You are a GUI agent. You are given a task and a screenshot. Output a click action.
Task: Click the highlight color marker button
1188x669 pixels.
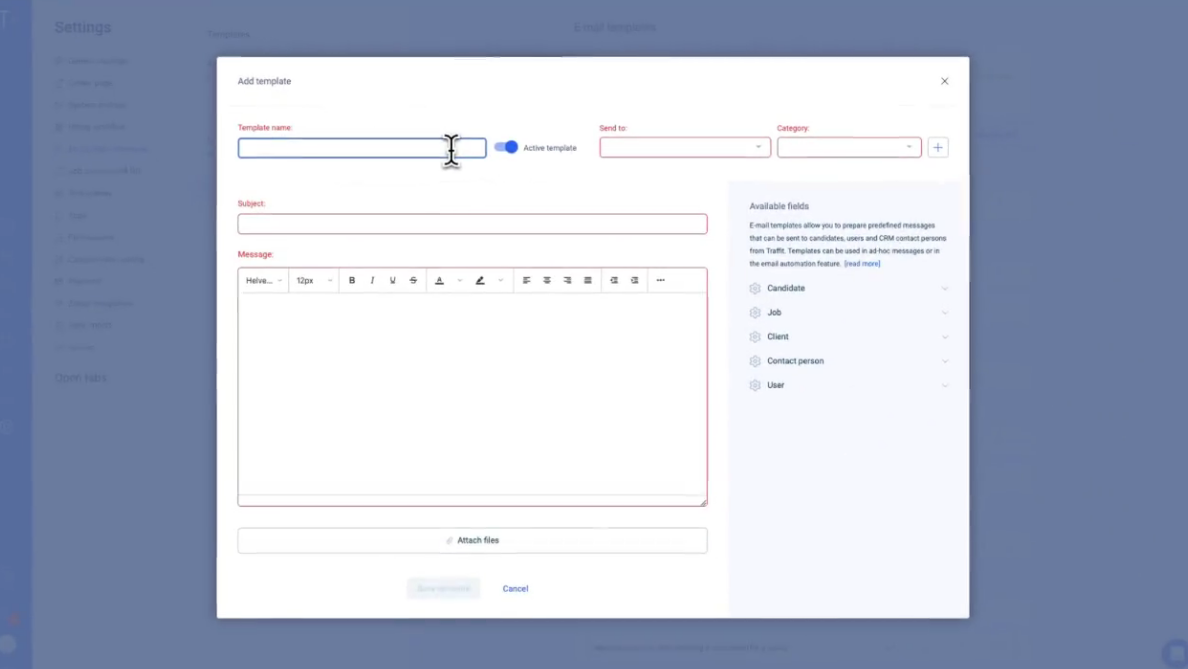point(480,280)
